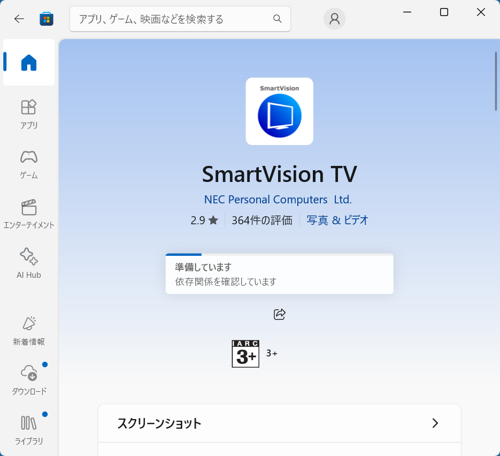The width and height of the screenshot is (500, 456).
Task: Click the IARC 3+ rating badge
Action: tap(246, 354)
